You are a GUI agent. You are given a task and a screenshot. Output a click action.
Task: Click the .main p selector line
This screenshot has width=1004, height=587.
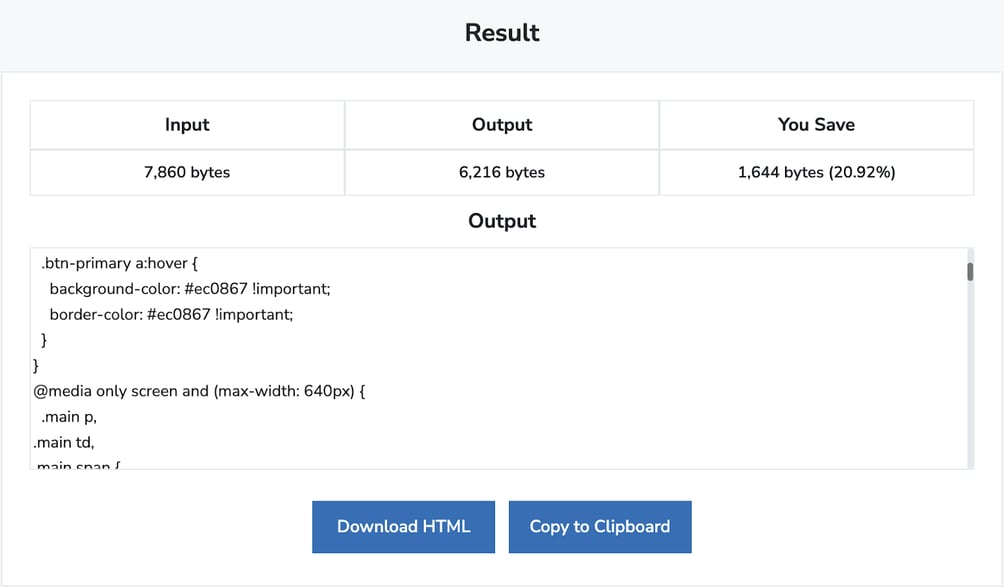click(x=68, y=416)
